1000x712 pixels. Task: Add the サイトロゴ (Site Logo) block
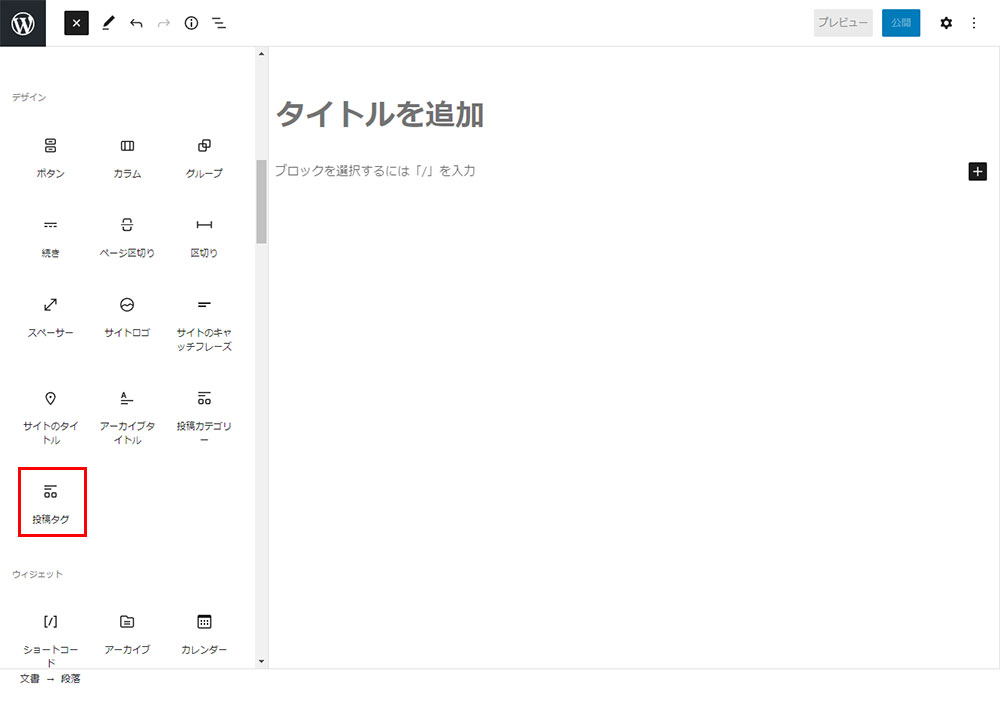point(127,316)
